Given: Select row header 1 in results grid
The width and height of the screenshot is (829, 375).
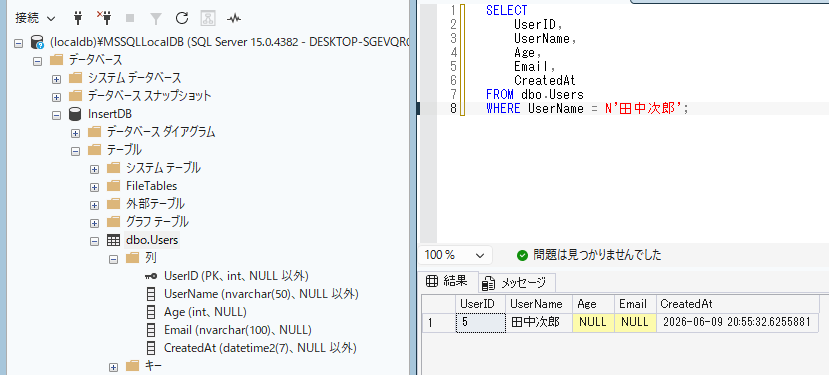Looking at the screenshot, I should click(439, 322).
